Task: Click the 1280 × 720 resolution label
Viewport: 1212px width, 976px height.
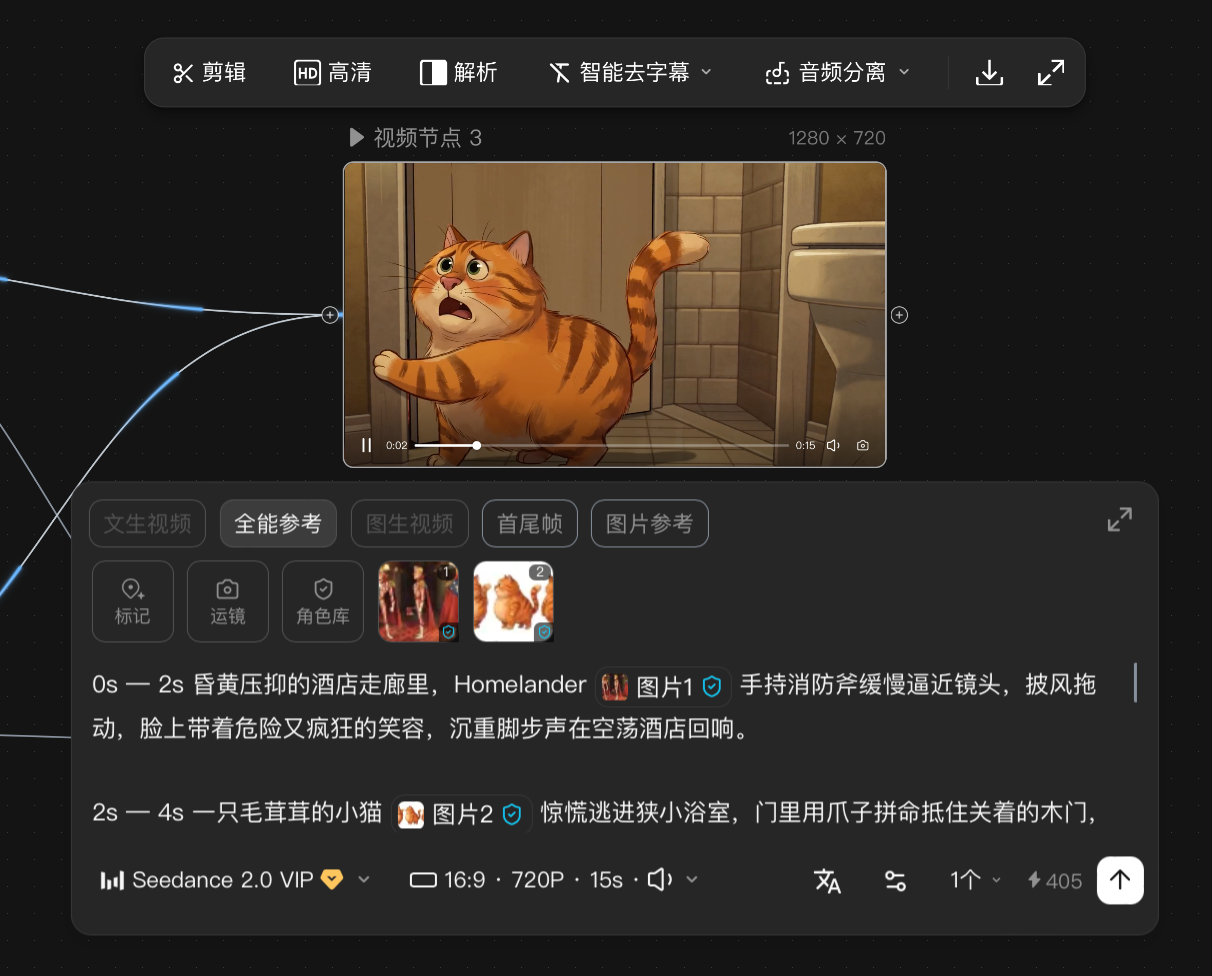Action: click(x=837, y=138)
